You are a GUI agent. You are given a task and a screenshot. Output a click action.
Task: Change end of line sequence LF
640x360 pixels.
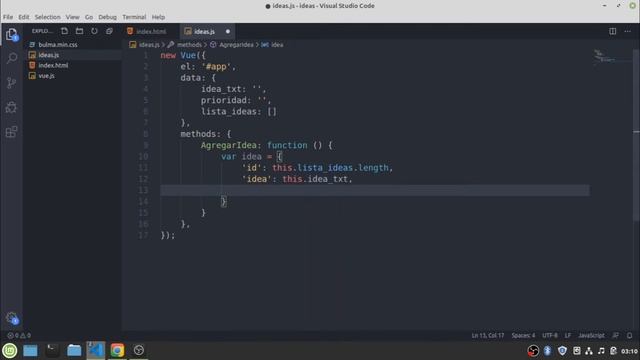click(x=568, y=336)
